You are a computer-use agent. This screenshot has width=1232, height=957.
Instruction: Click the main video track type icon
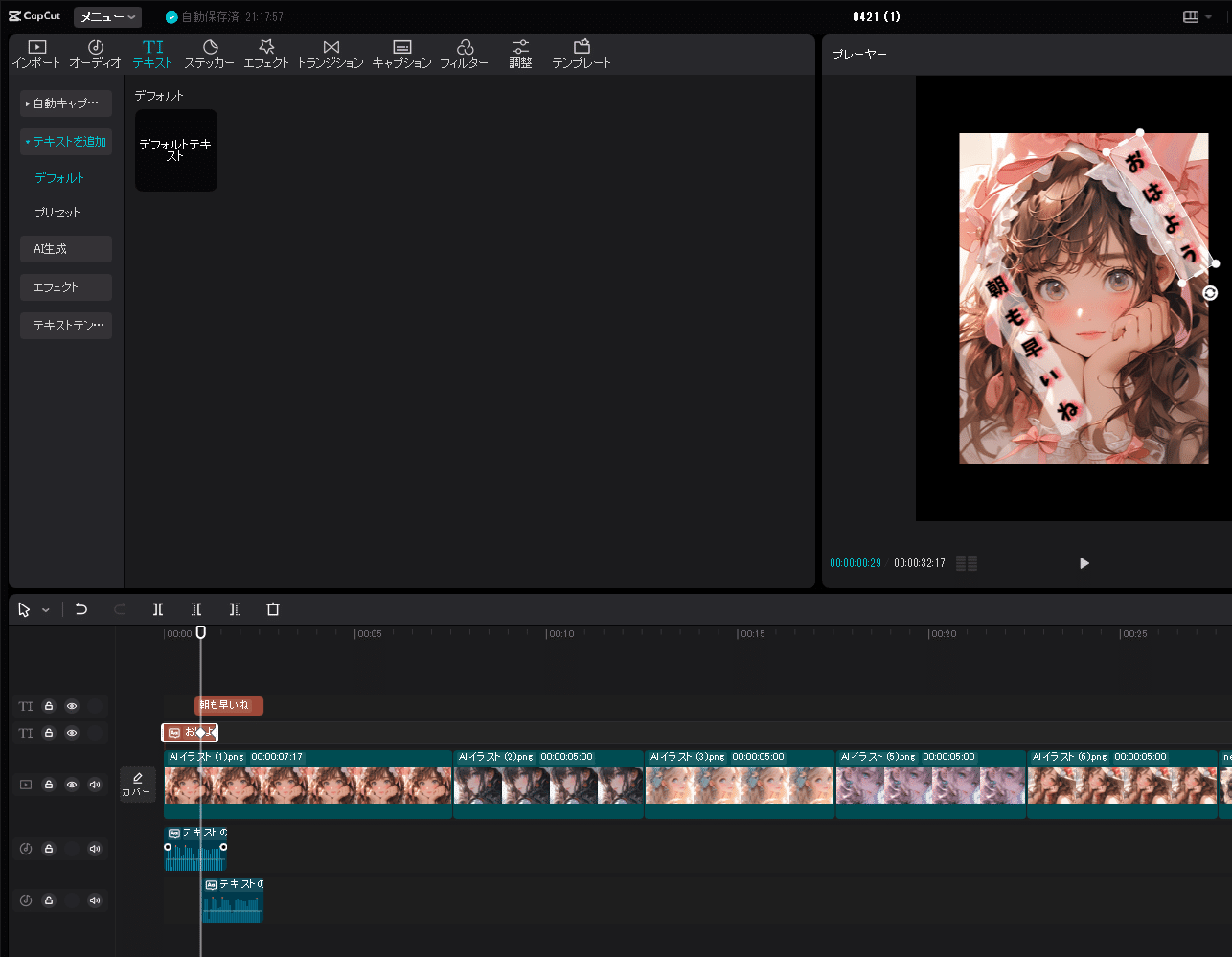pyautogui.click(x=26, y=785)
